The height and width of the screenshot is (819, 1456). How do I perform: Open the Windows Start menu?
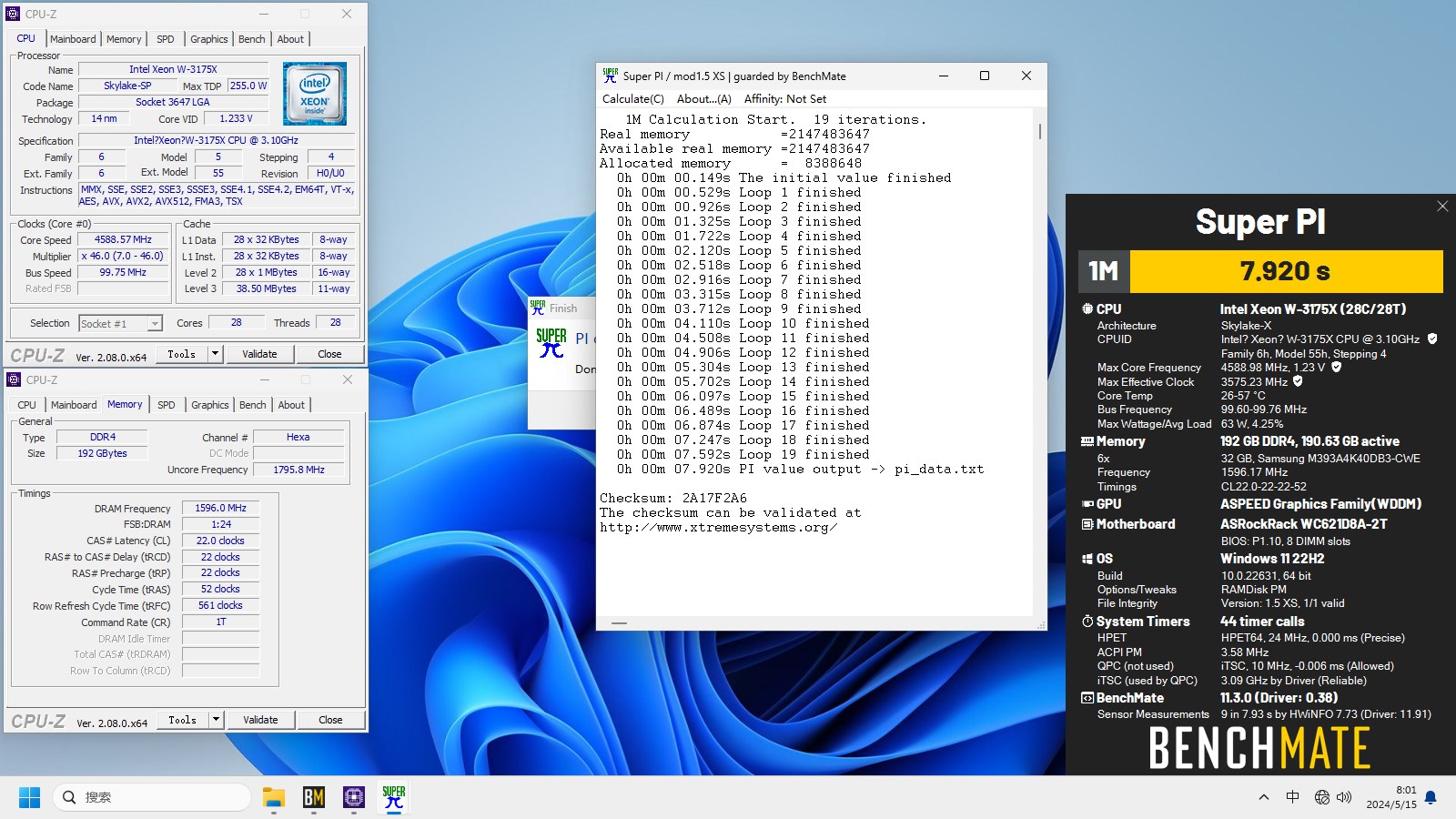coord(29,797)
